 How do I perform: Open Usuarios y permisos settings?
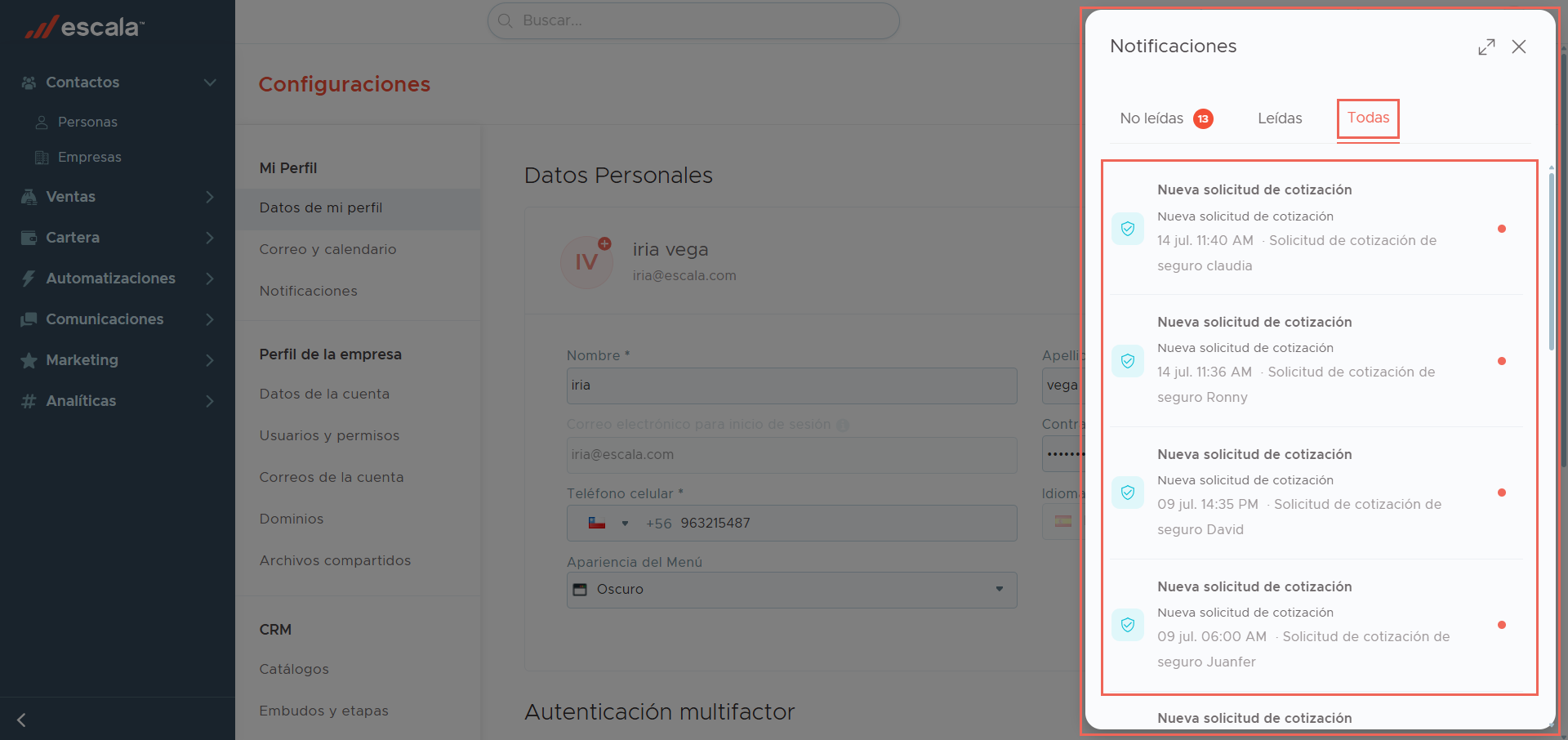click(x=330, y=436)
